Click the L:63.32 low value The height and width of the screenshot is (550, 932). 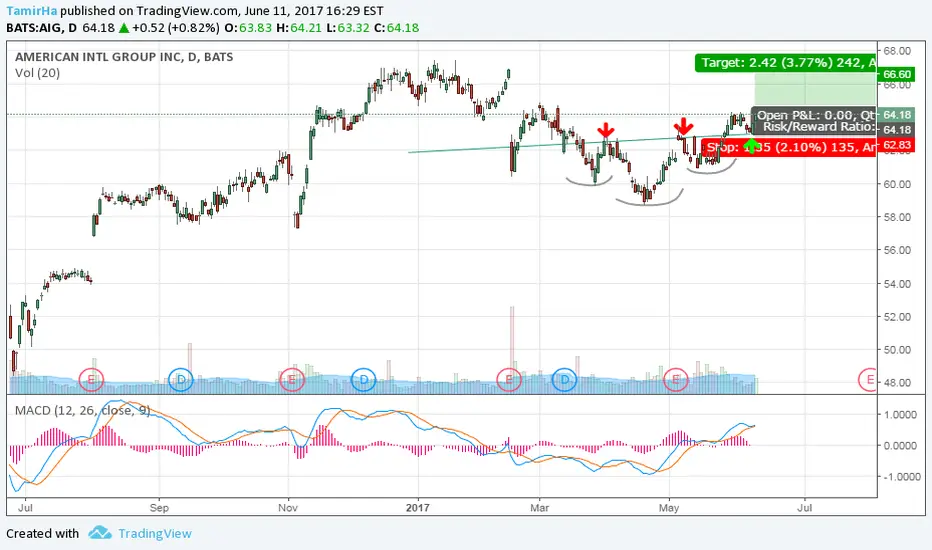click(348, 28)
